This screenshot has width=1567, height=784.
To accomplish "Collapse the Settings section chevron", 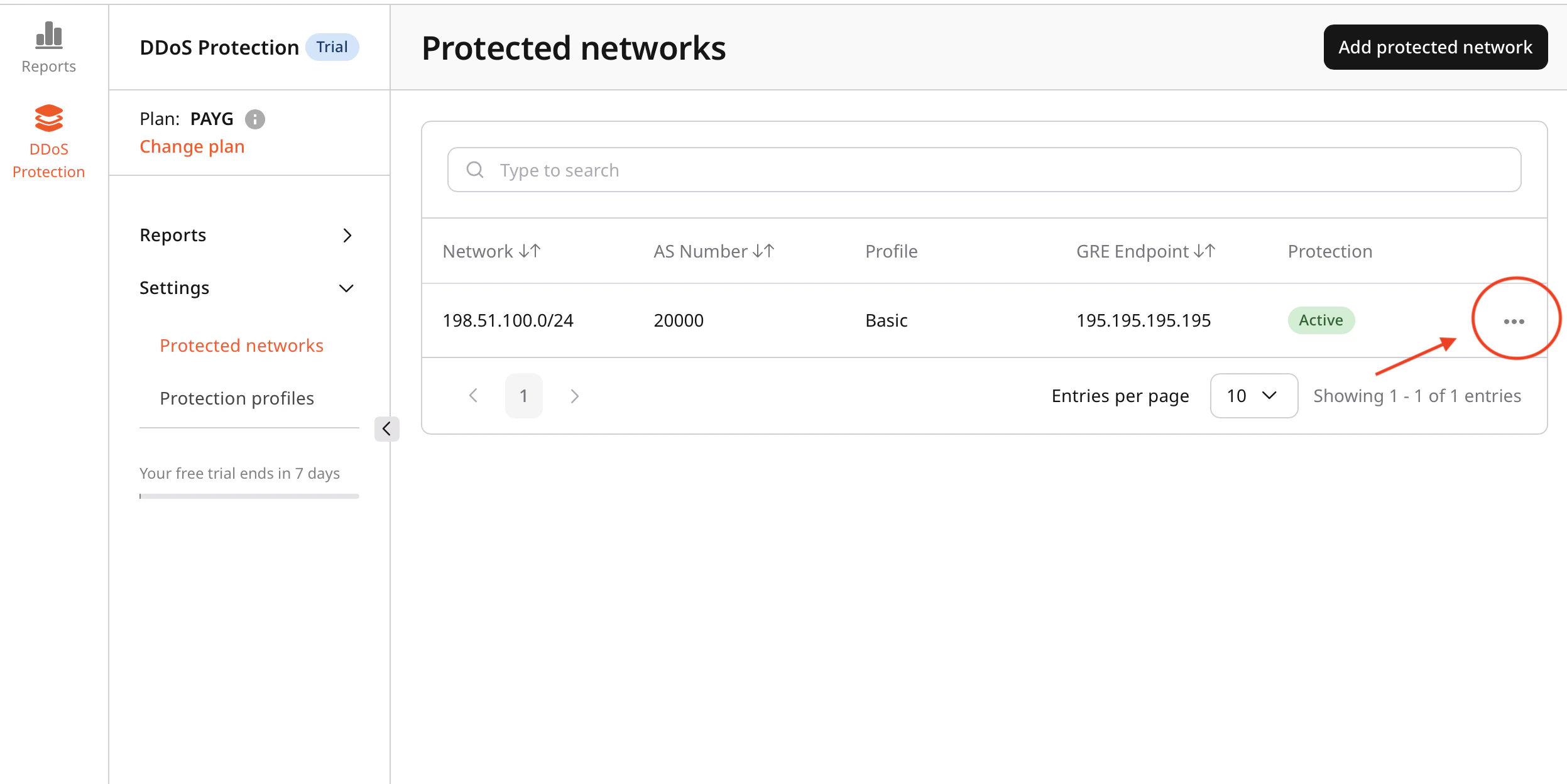I will tap(346, 288).
